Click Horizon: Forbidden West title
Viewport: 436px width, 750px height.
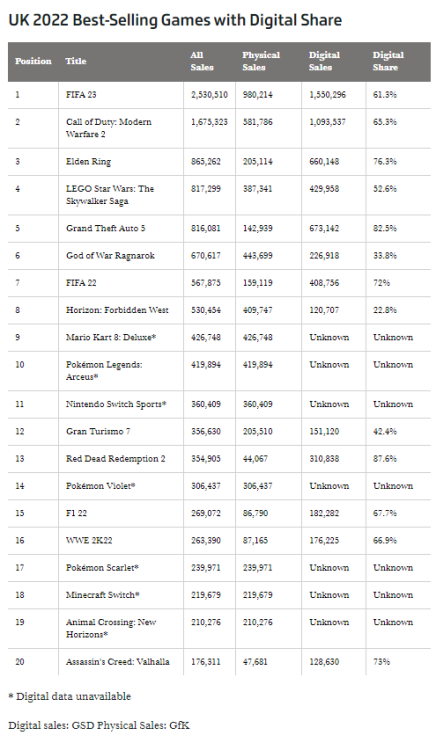[x=117, y=310]
